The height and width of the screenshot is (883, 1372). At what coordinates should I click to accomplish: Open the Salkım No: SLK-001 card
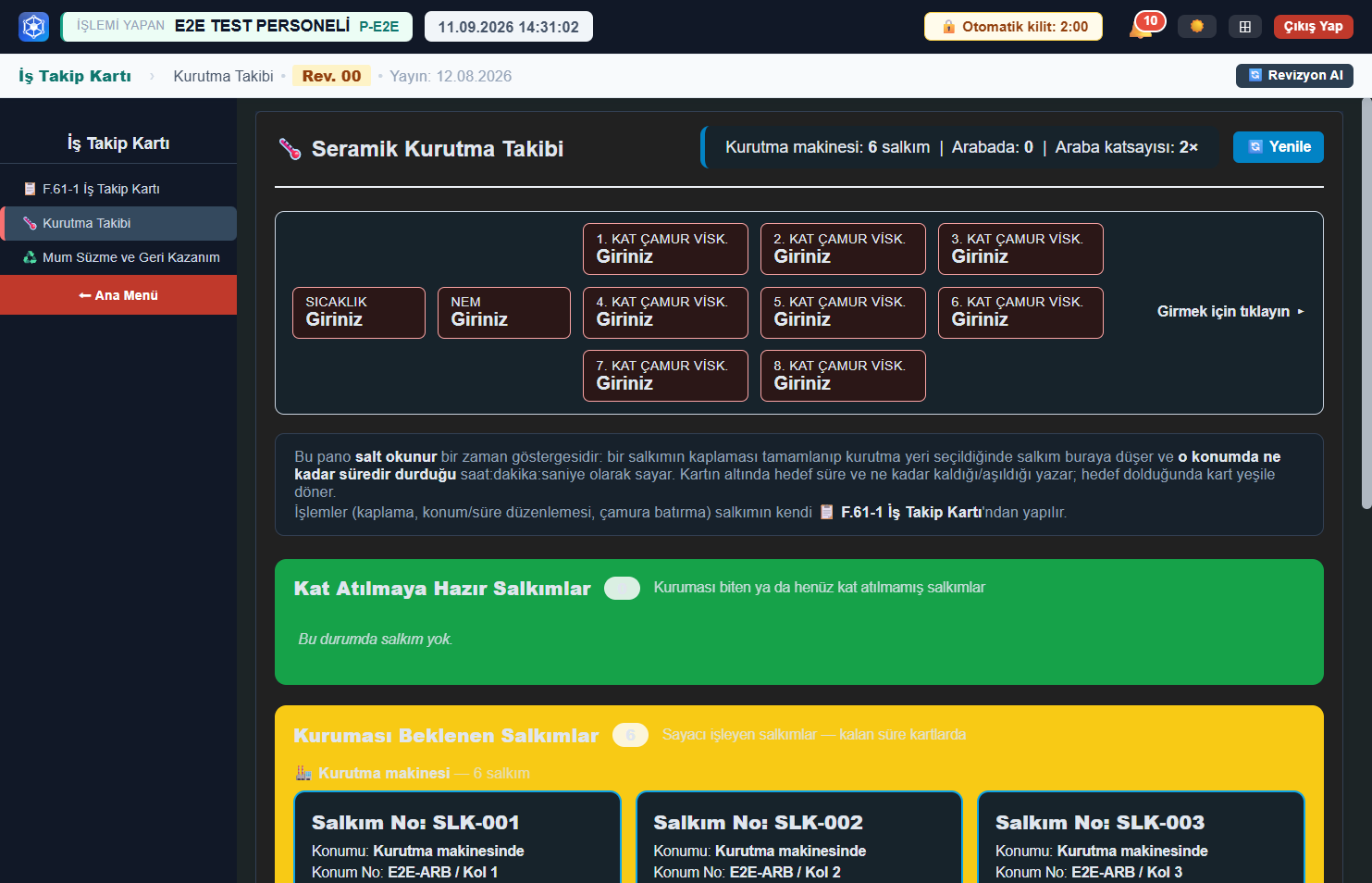click(x=457, y=838)
